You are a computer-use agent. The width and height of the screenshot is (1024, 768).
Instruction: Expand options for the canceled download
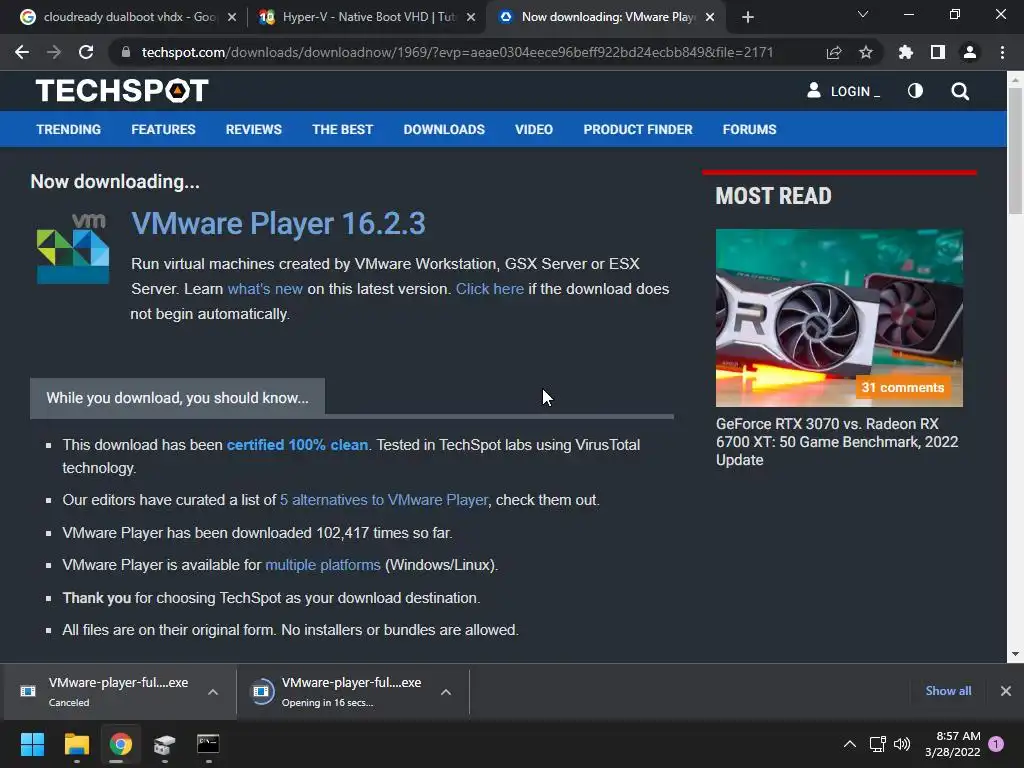213,692
